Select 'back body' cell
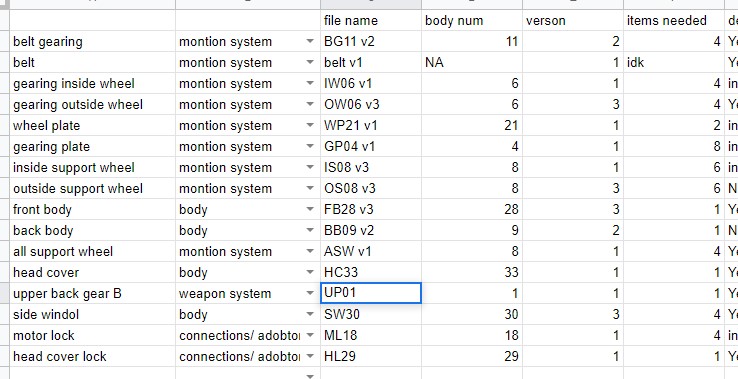The height and width of the screenshot is (379, 738). (x=93, y=230)
